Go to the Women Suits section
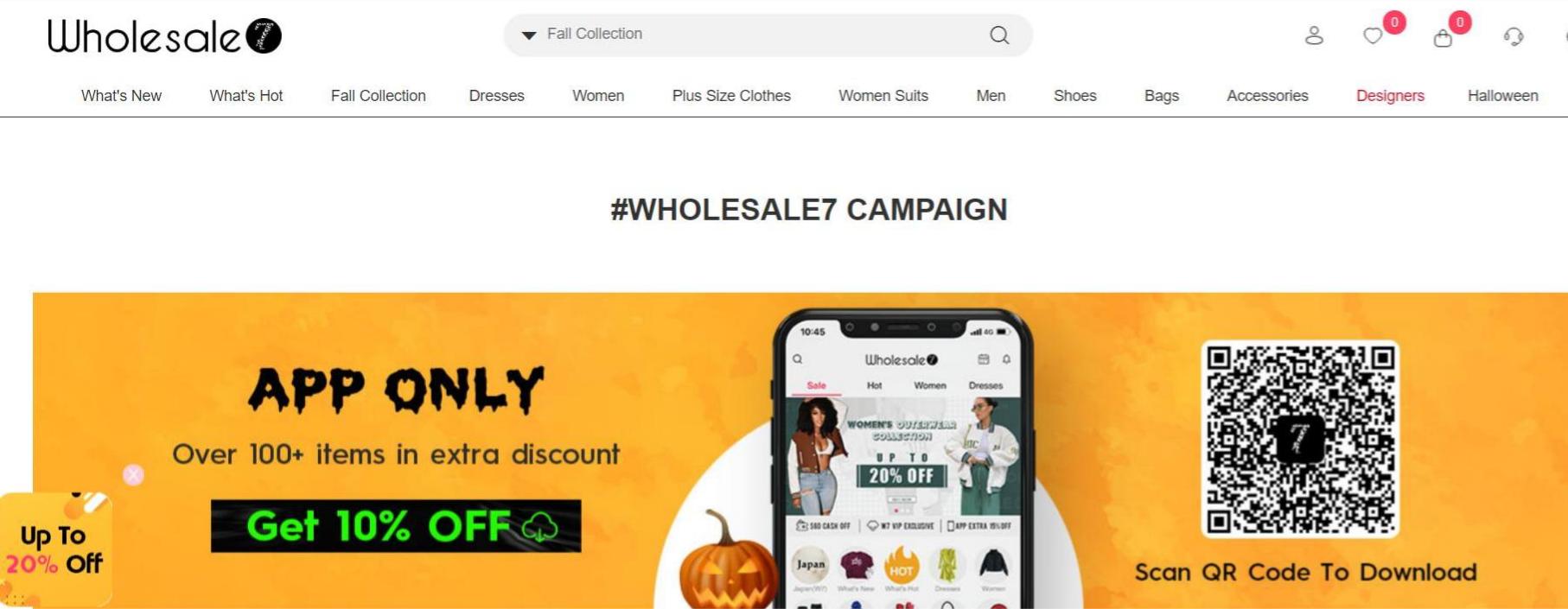The height and width of the screenshot is (609, 1568). pyautogui.click(x=883, y=96)
